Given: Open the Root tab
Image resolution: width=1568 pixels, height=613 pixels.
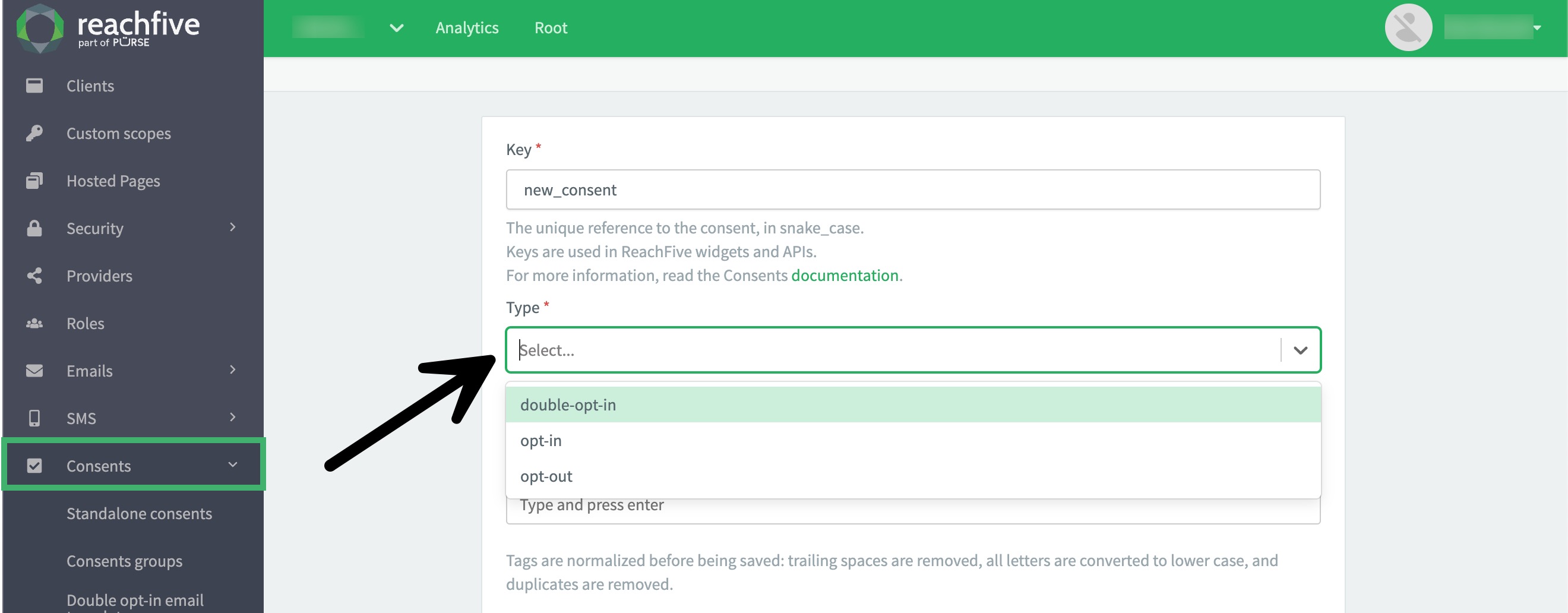Looking at the screenshot, I should click(551, 28).
